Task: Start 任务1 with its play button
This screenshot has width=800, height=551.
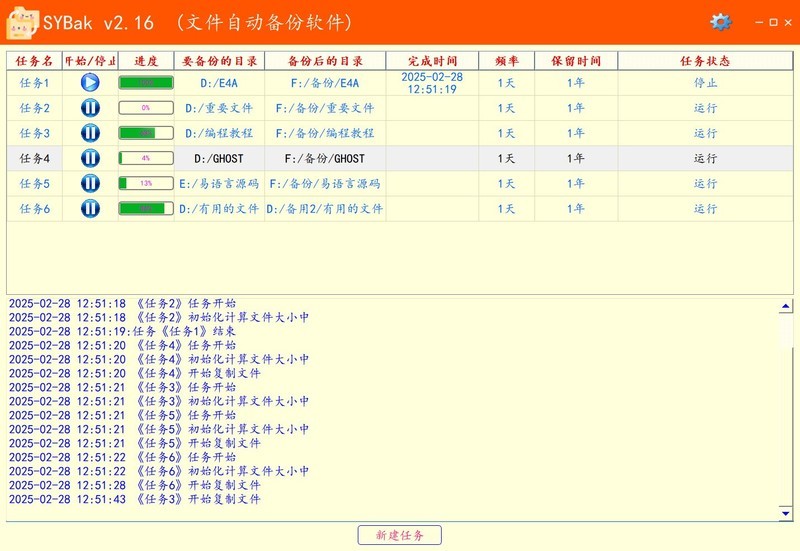Action: 90,83
